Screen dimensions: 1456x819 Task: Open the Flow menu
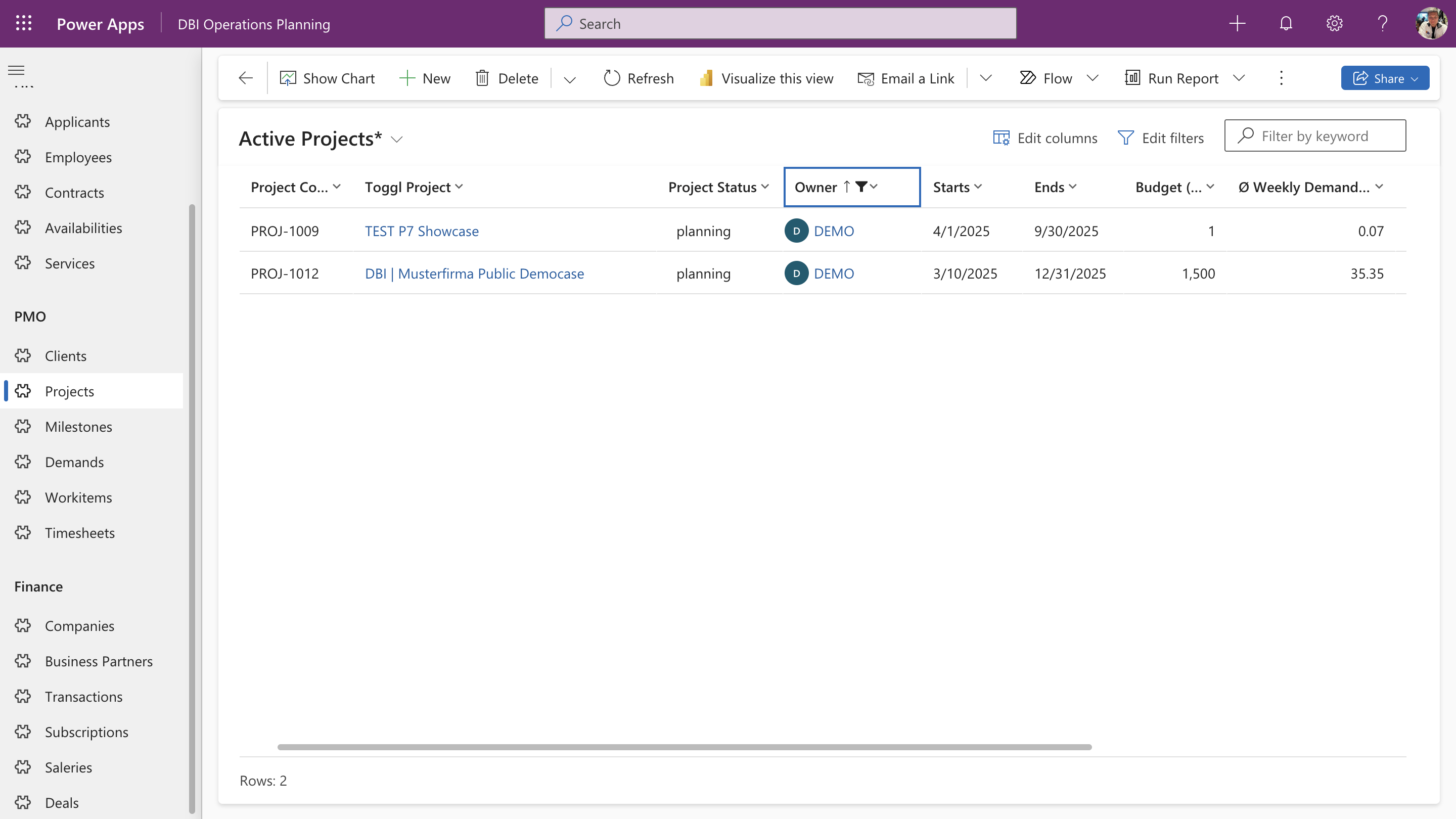pos(1059,78)
